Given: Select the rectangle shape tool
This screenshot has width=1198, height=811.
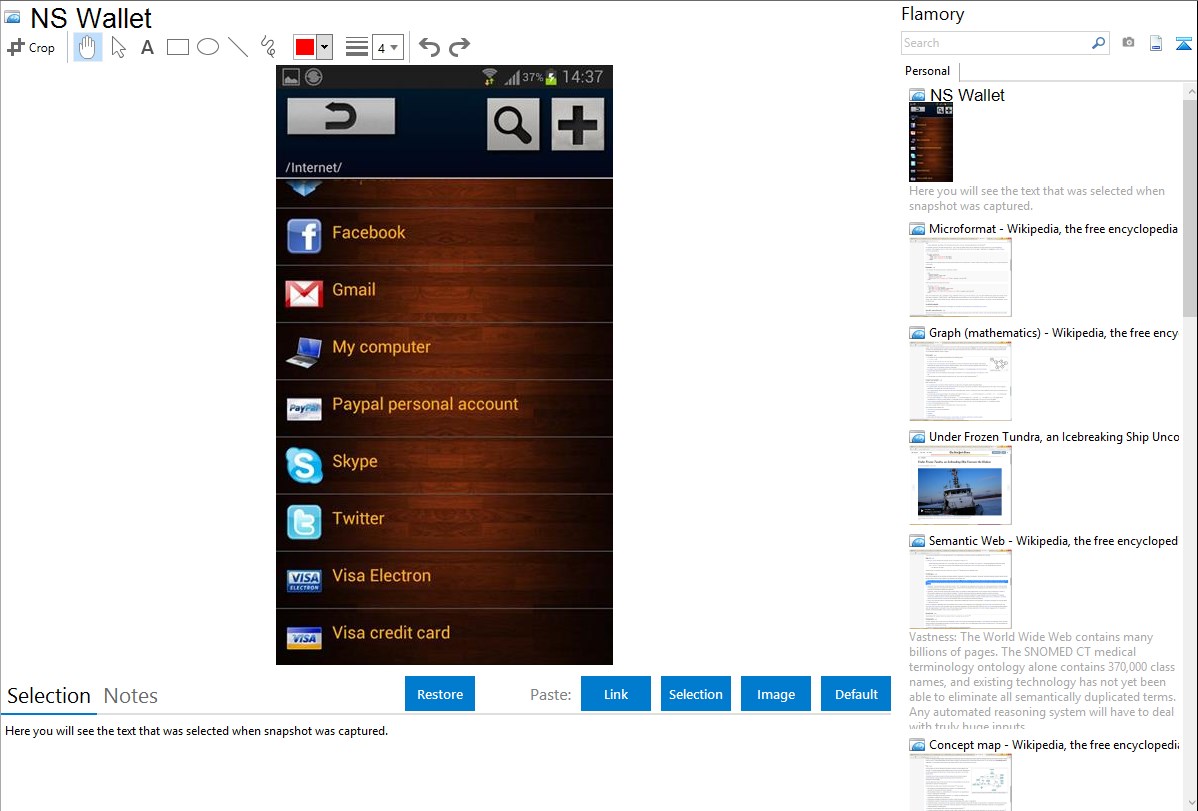Looking at the screenshot, I should pos(177,47).
